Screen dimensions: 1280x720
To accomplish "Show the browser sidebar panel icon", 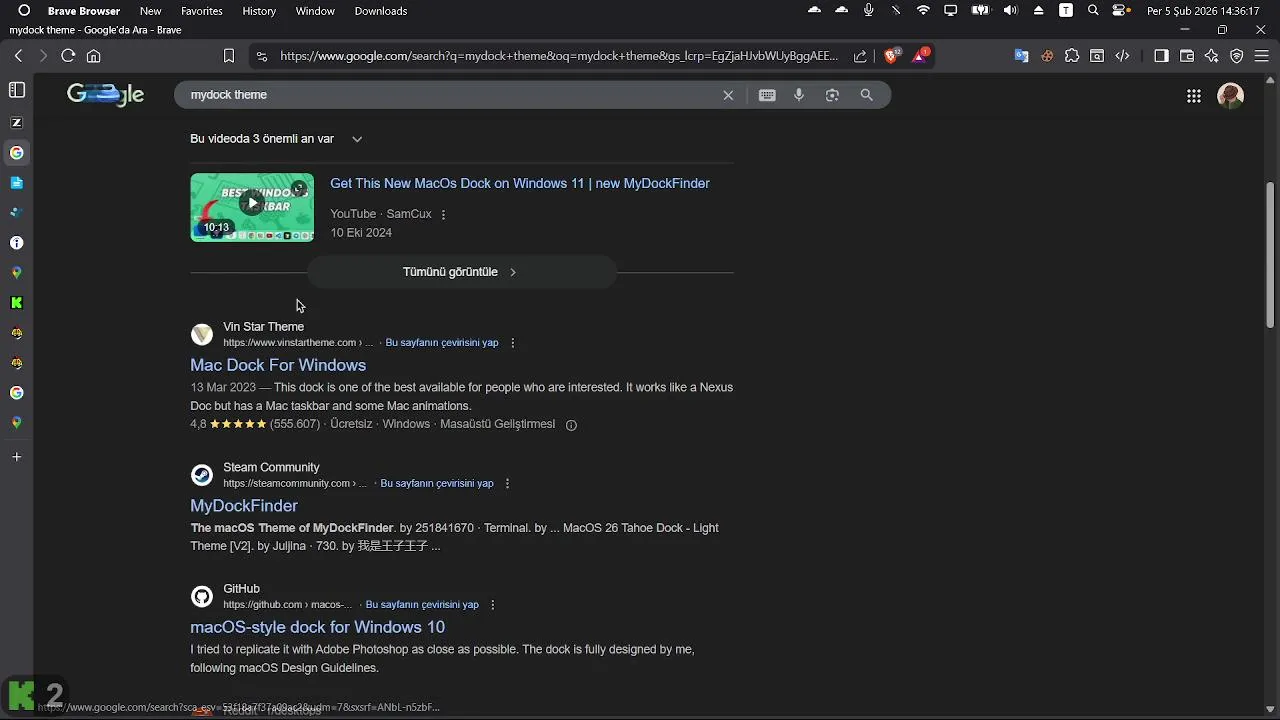I will [1161, 56].
